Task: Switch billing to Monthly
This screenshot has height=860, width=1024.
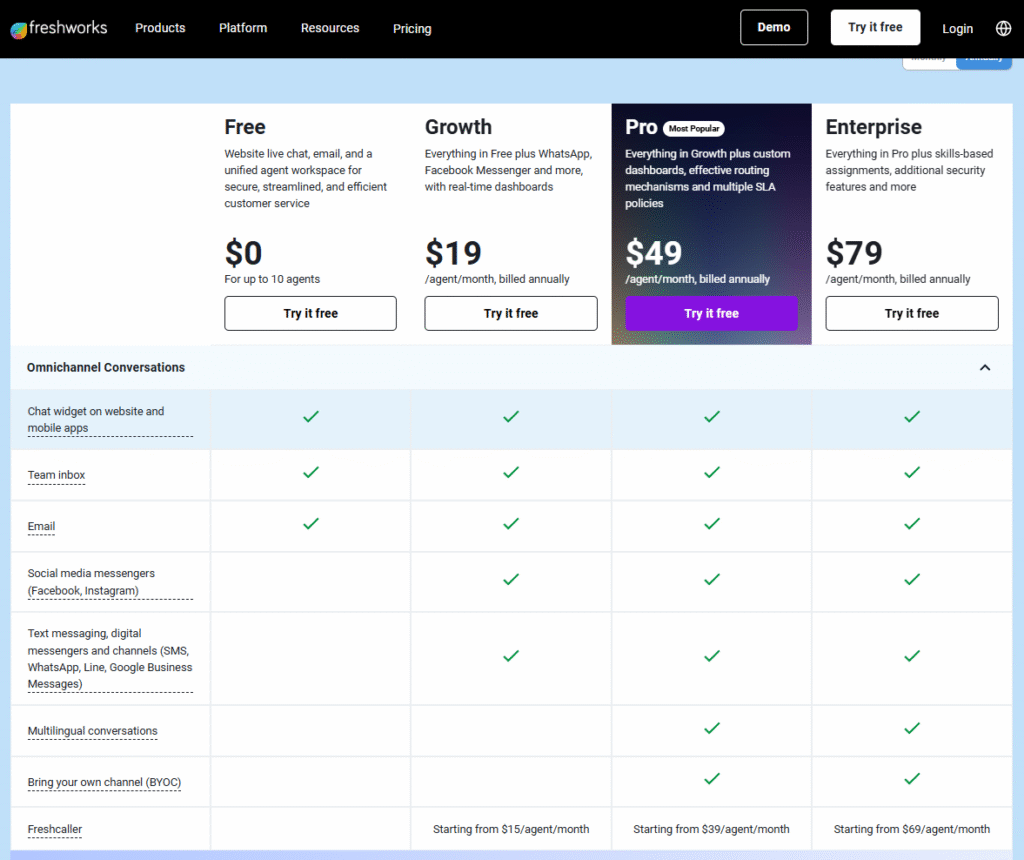Action: pyautogui.click(x=929, y=58)
